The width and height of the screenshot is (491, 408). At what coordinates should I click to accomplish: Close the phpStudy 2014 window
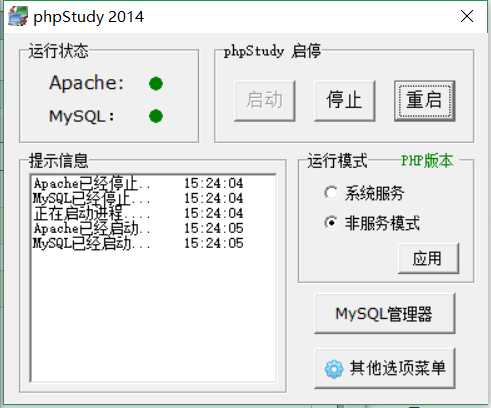pyautogui.click(x=467, y=16)
